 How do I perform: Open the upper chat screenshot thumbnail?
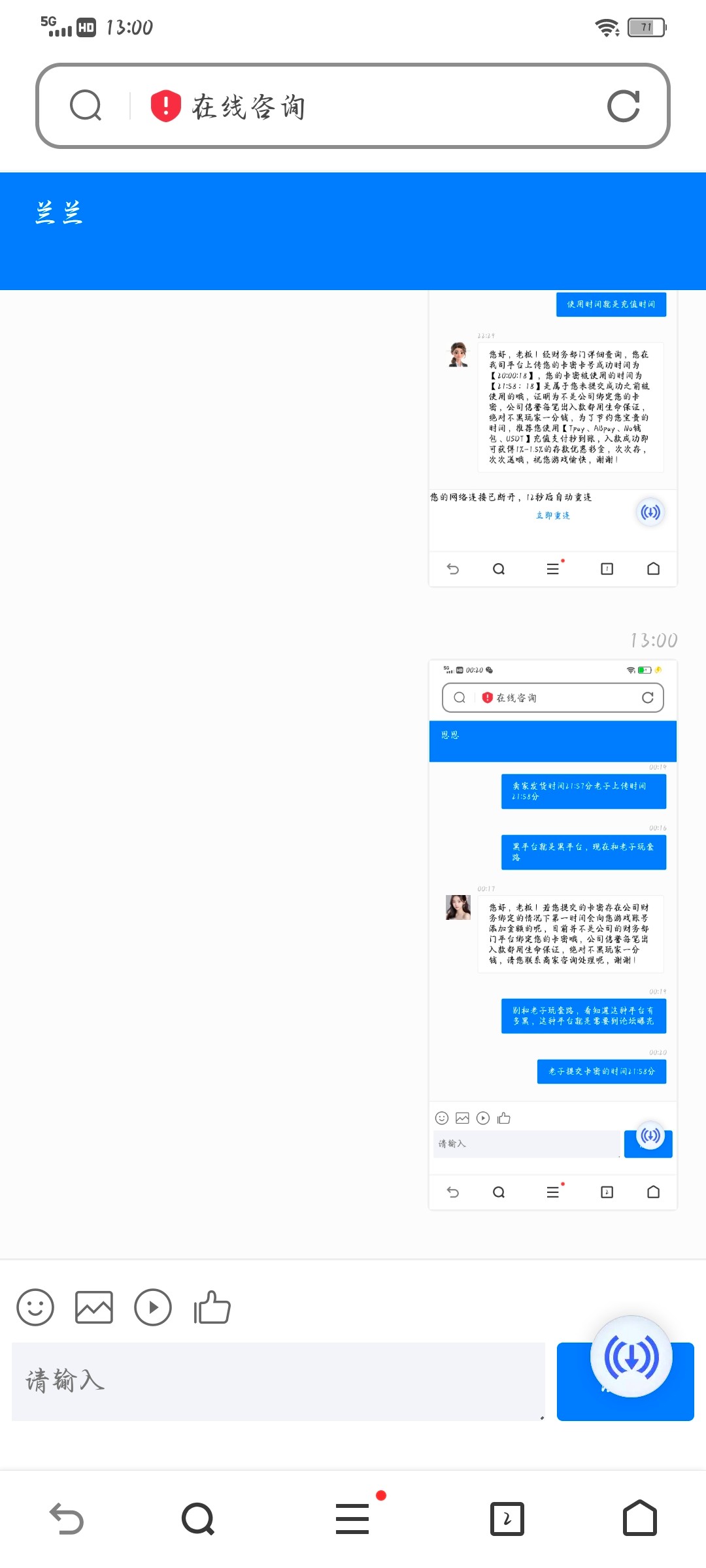(x=553, y=439)
